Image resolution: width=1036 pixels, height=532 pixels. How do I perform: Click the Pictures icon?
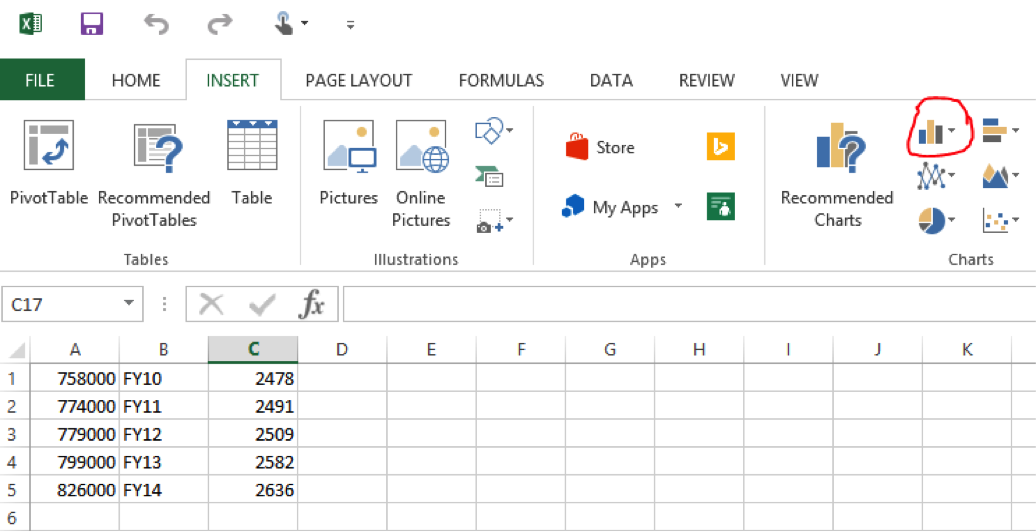[348, 146]
